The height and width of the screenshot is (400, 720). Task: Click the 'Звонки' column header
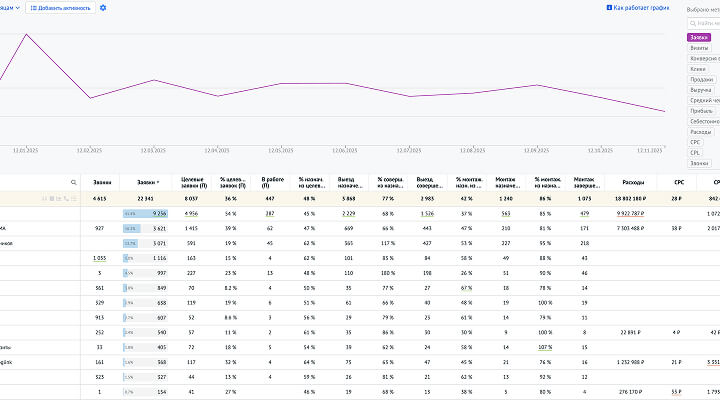(x=102, y=183)
